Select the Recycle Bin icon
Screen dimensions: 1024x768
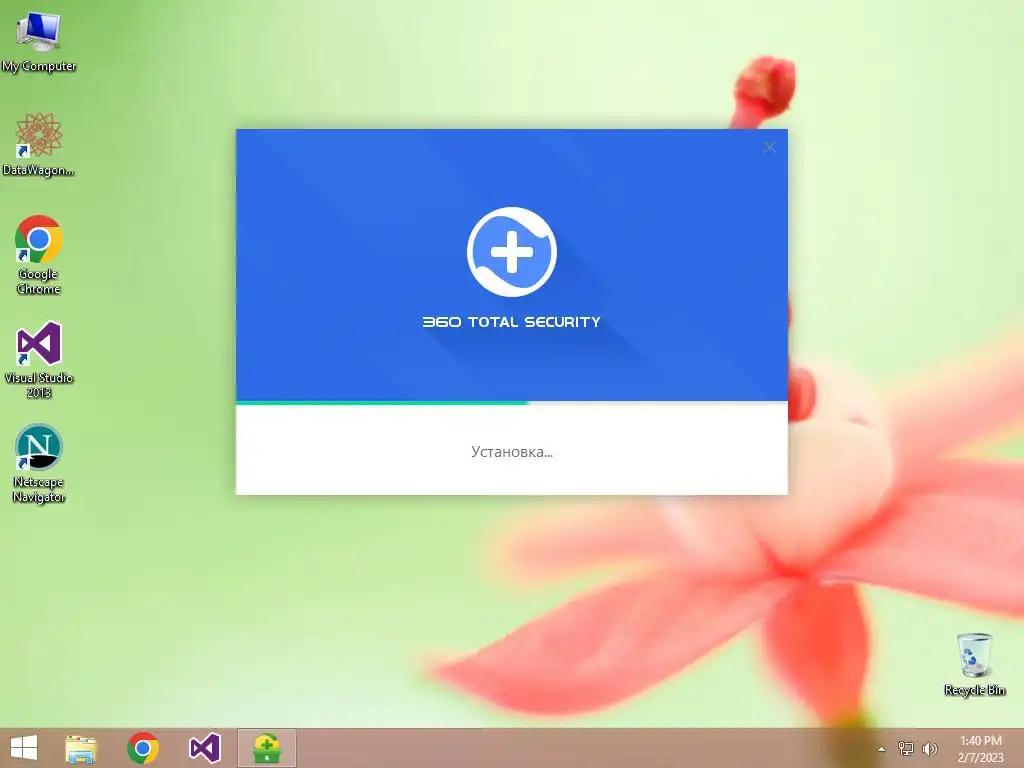tap(974, 664)
